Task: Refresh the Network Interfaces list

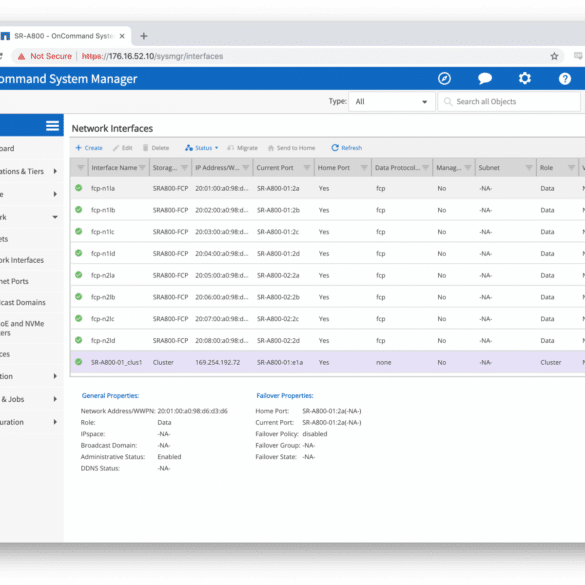Action: tap(347, 148)
